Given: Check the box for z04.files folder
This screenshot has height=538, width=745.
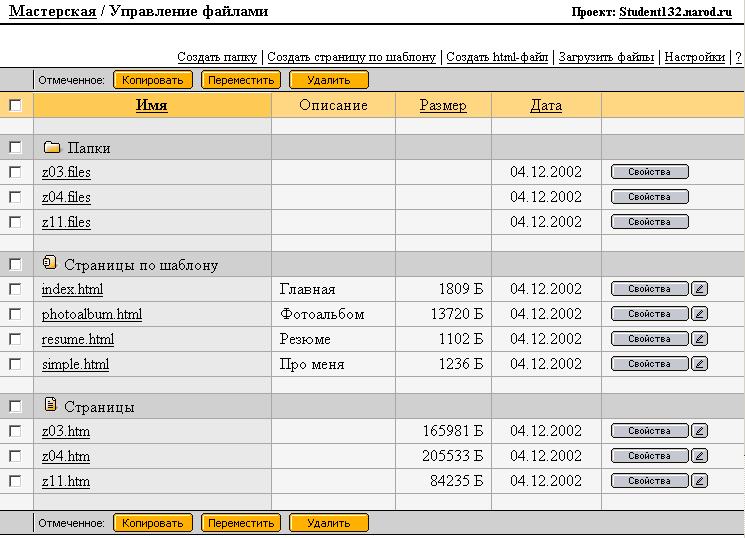Looking at the screenshot, I should (x=15, y=197).
